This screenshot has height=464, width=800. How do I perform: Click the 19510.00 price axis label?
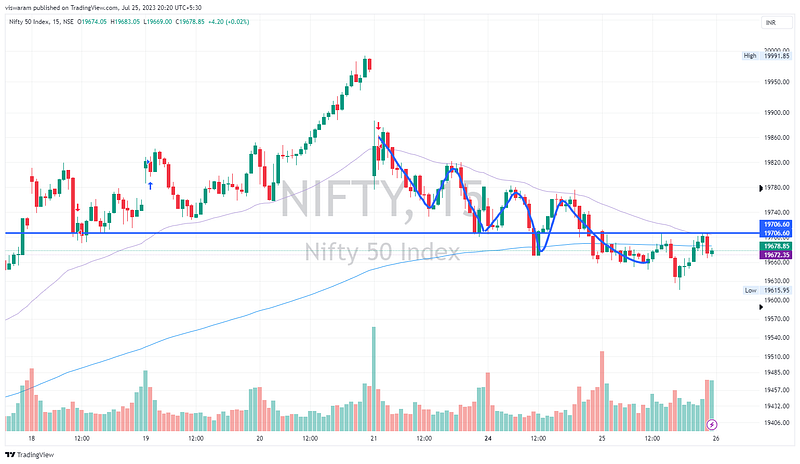[777, 357]
